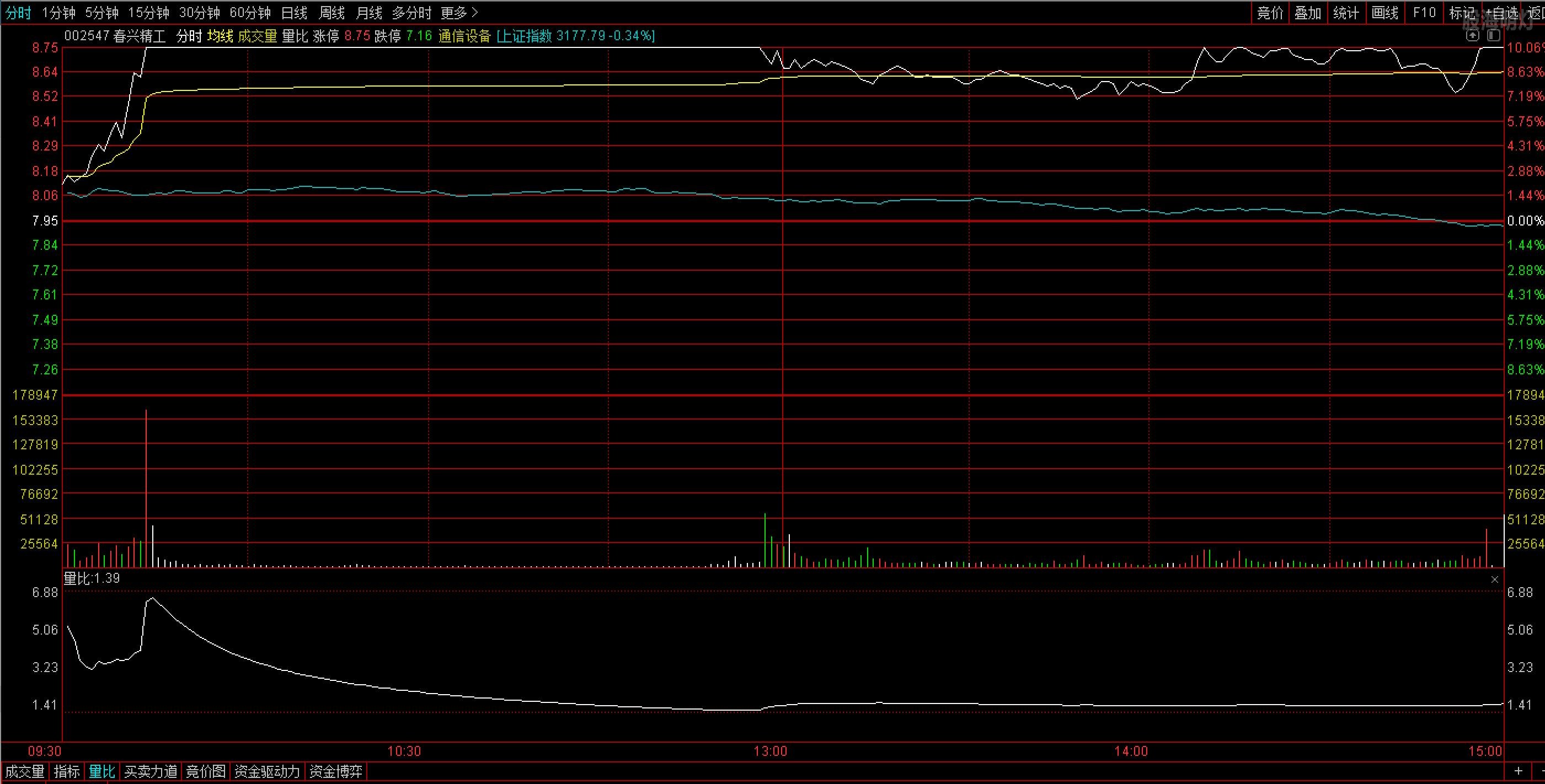
Task: Click the 178947 volume axis label
Action: pyautogui.click(x=35, y=395)
